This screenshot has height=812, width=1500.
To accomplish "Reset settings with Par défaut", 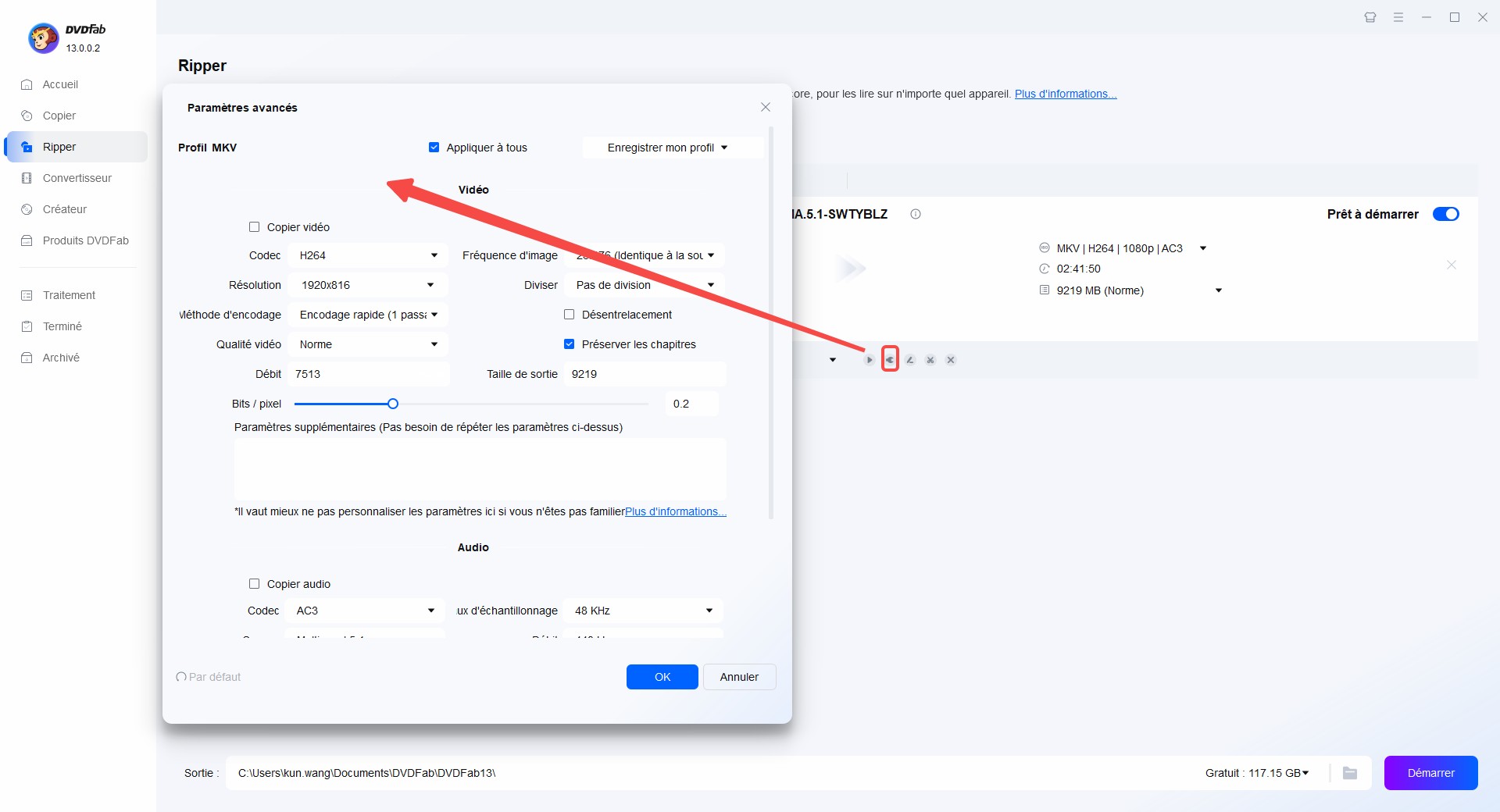I will (209, 677).
